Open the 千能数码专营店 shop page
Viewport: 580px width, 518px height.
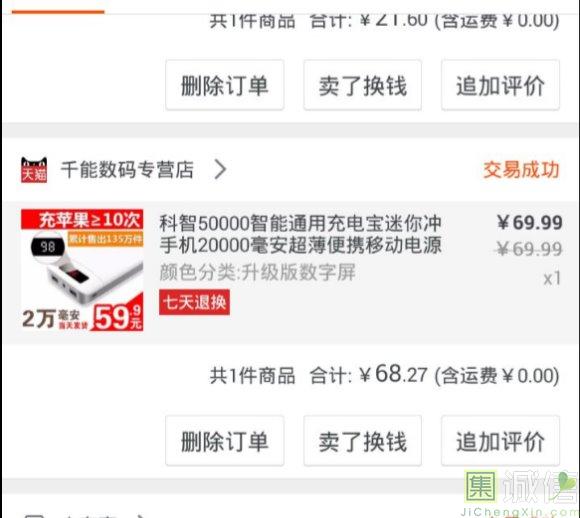127,170
